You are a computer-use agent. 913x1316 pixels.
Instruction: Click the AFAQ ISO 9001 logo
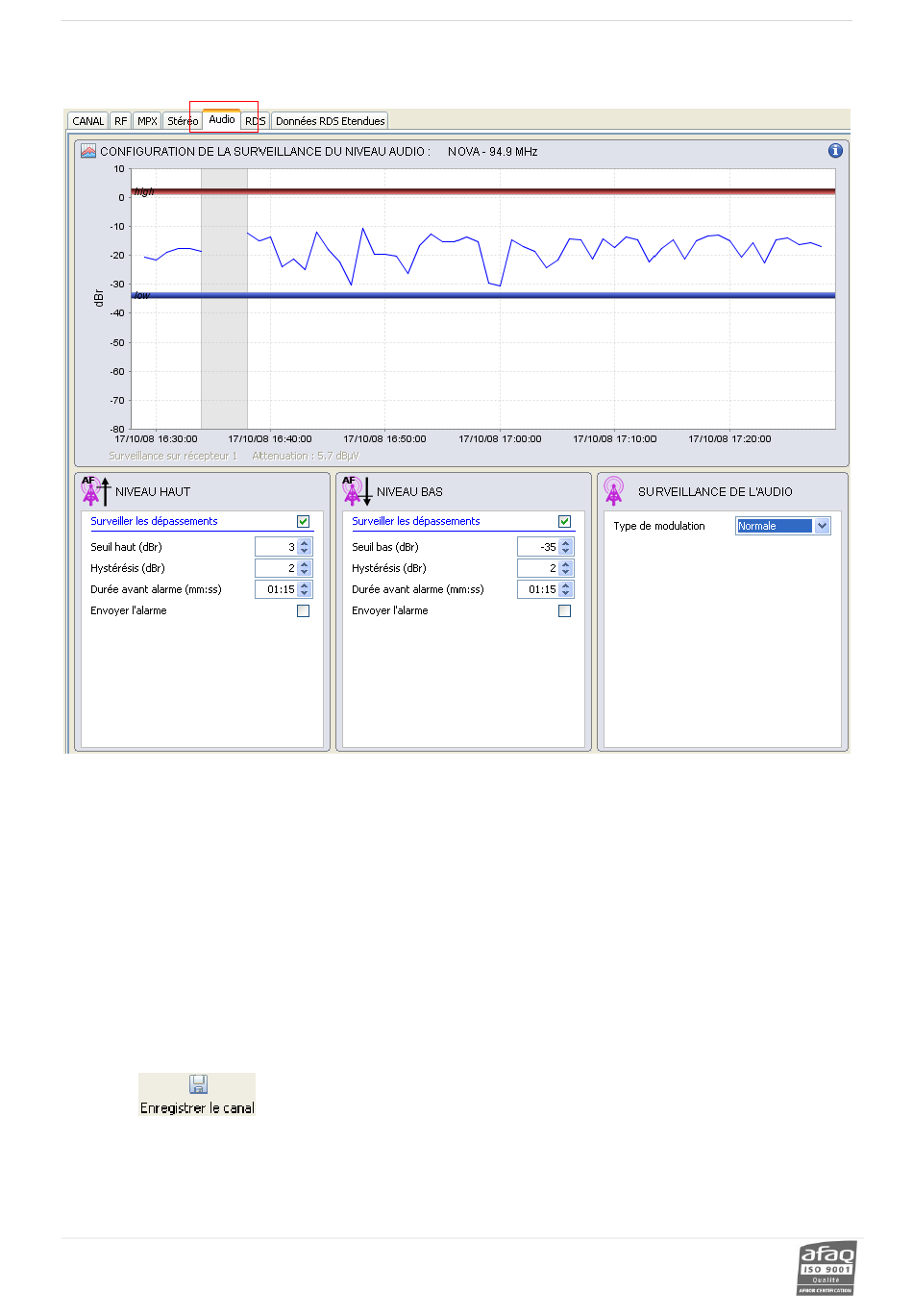pos(827,1268)
